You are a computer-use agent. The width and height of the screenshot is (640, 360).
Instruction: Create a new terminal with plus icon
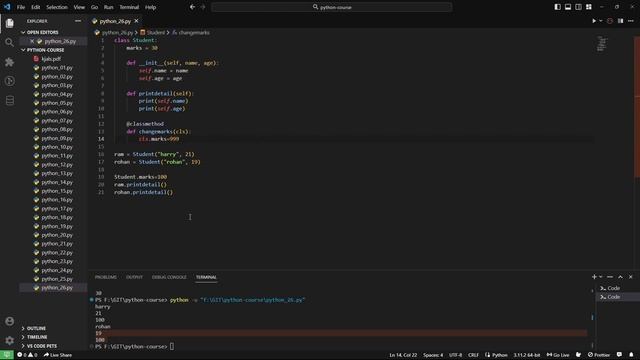pos(594,277)
